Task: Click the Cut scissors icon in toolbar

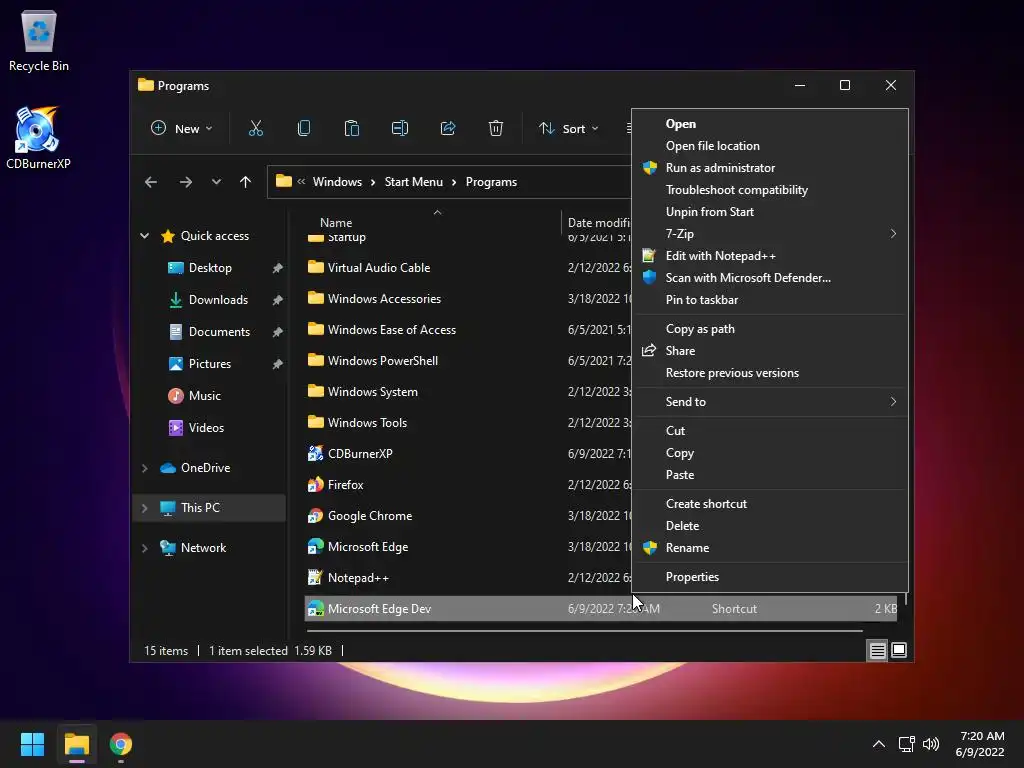Action: click(255, 128)
